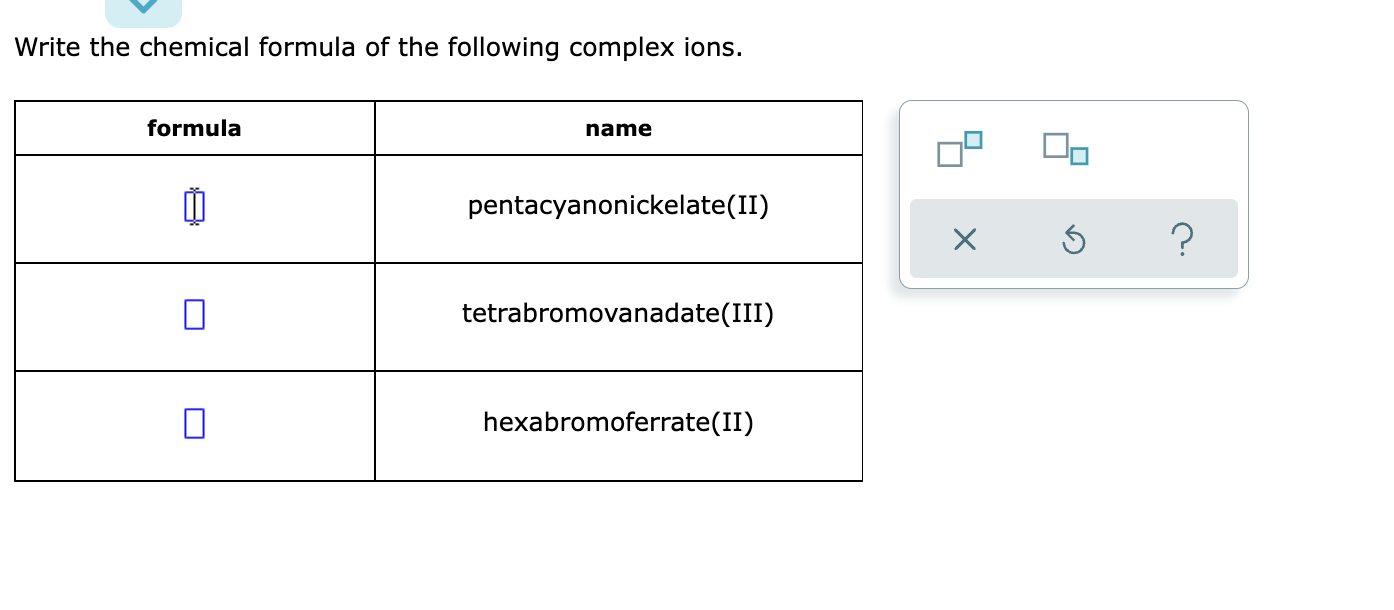Screen dimensions: 1394x610
Task: Click the pentacyanonickelate(II) name text
Action: coord(618,206)
